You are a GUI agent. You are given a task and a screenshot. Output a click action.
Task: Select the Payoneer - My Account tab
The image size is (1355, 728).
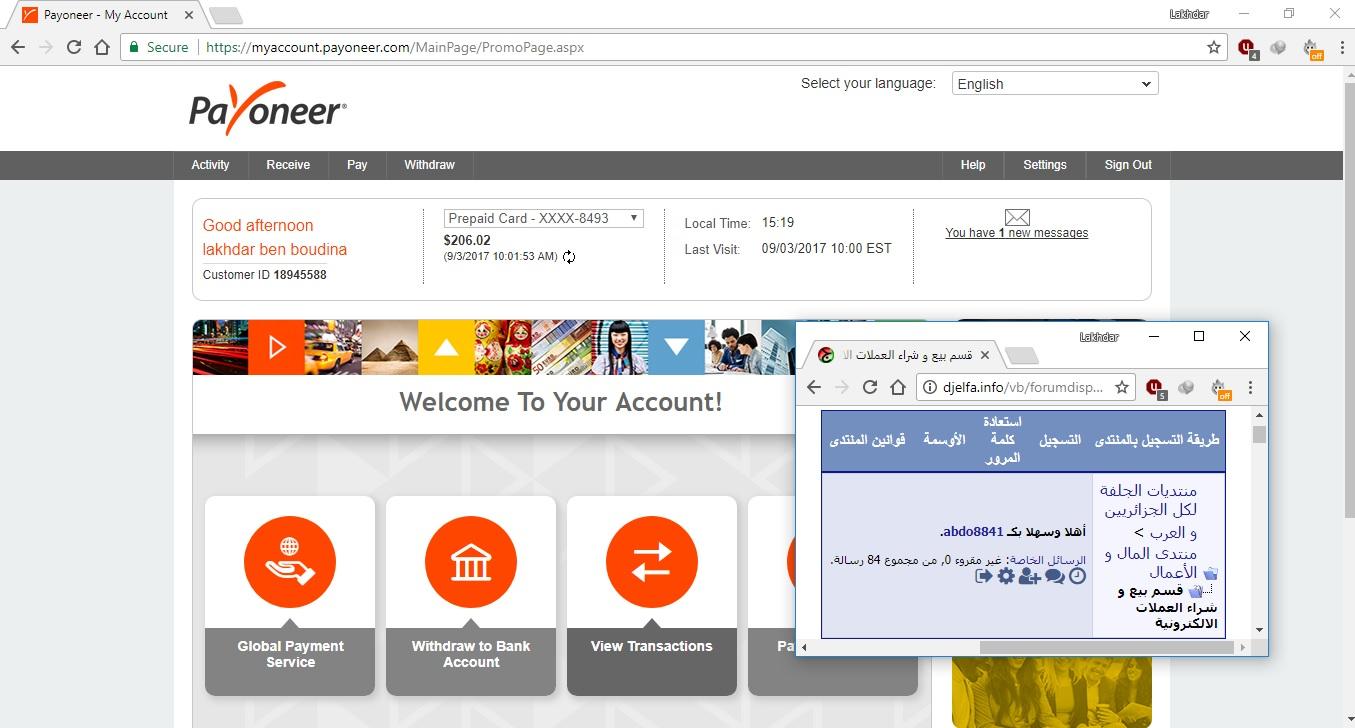click(106, 15)
